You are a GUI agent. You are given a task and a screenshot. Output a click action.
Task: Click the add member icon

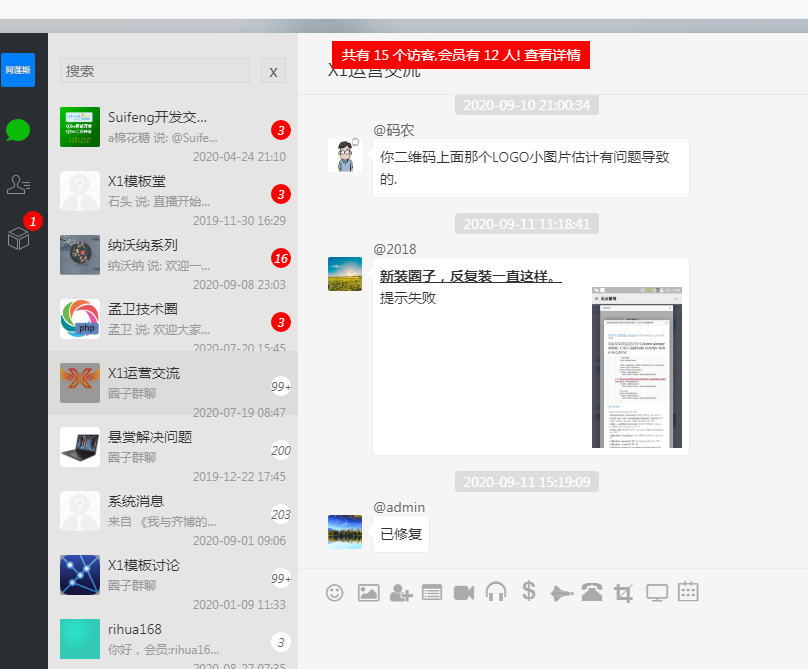coord(401,592)
